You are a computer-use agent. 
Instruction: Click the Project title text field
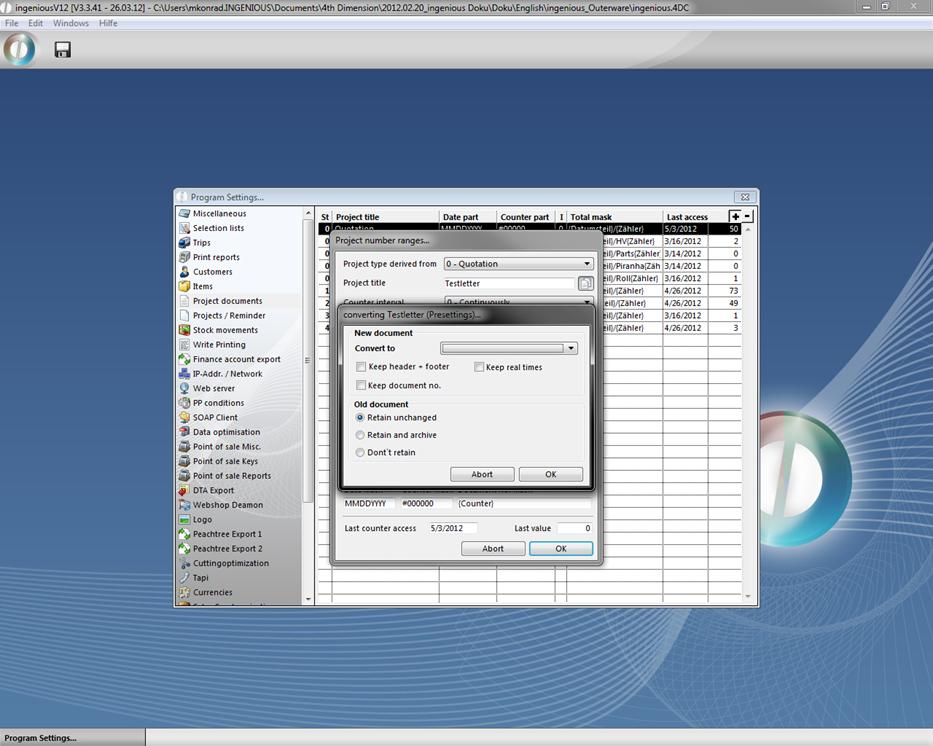(x=508, y=284)
